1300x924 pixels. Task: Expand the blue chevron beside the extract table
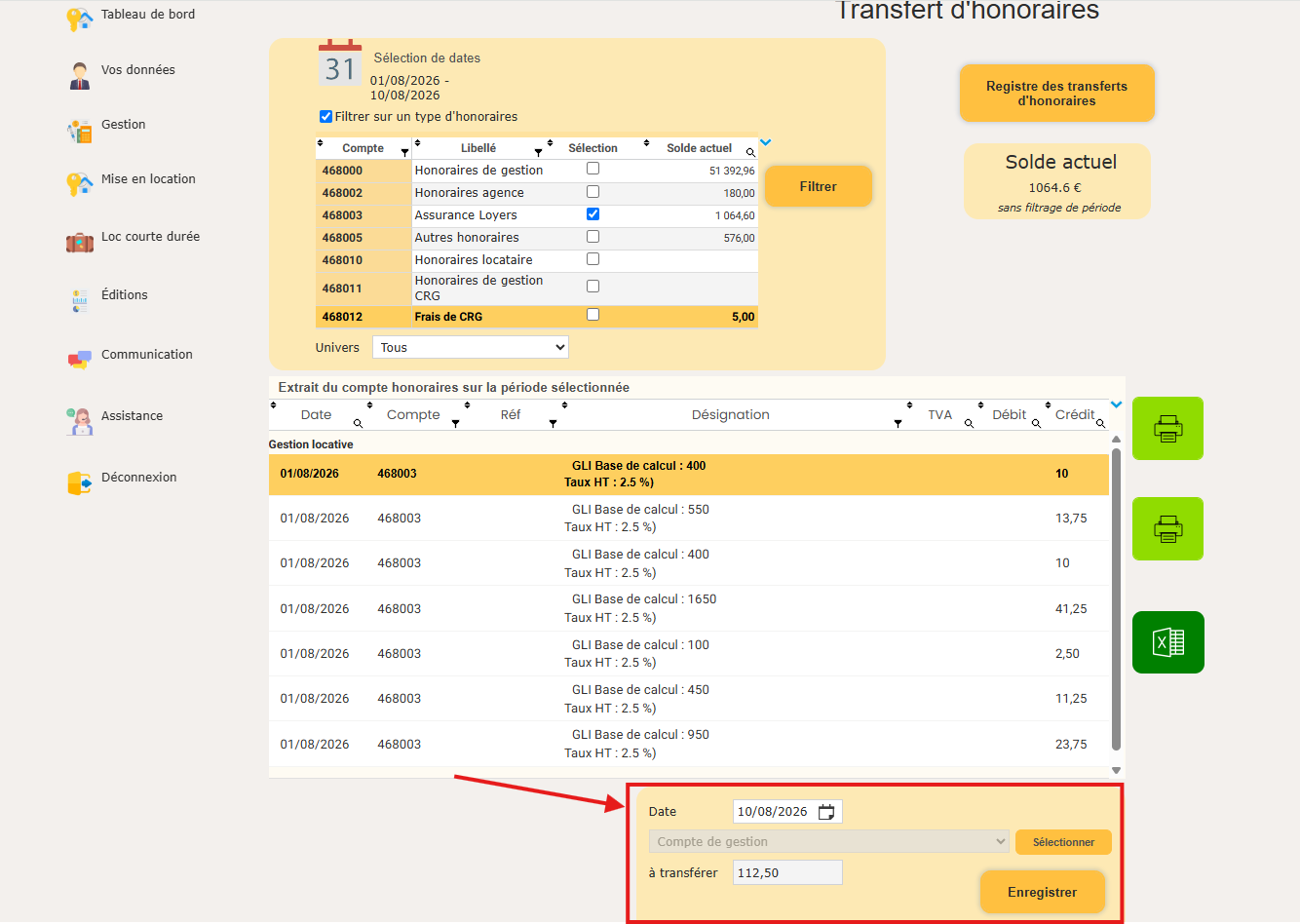(x=1116, y=404)
